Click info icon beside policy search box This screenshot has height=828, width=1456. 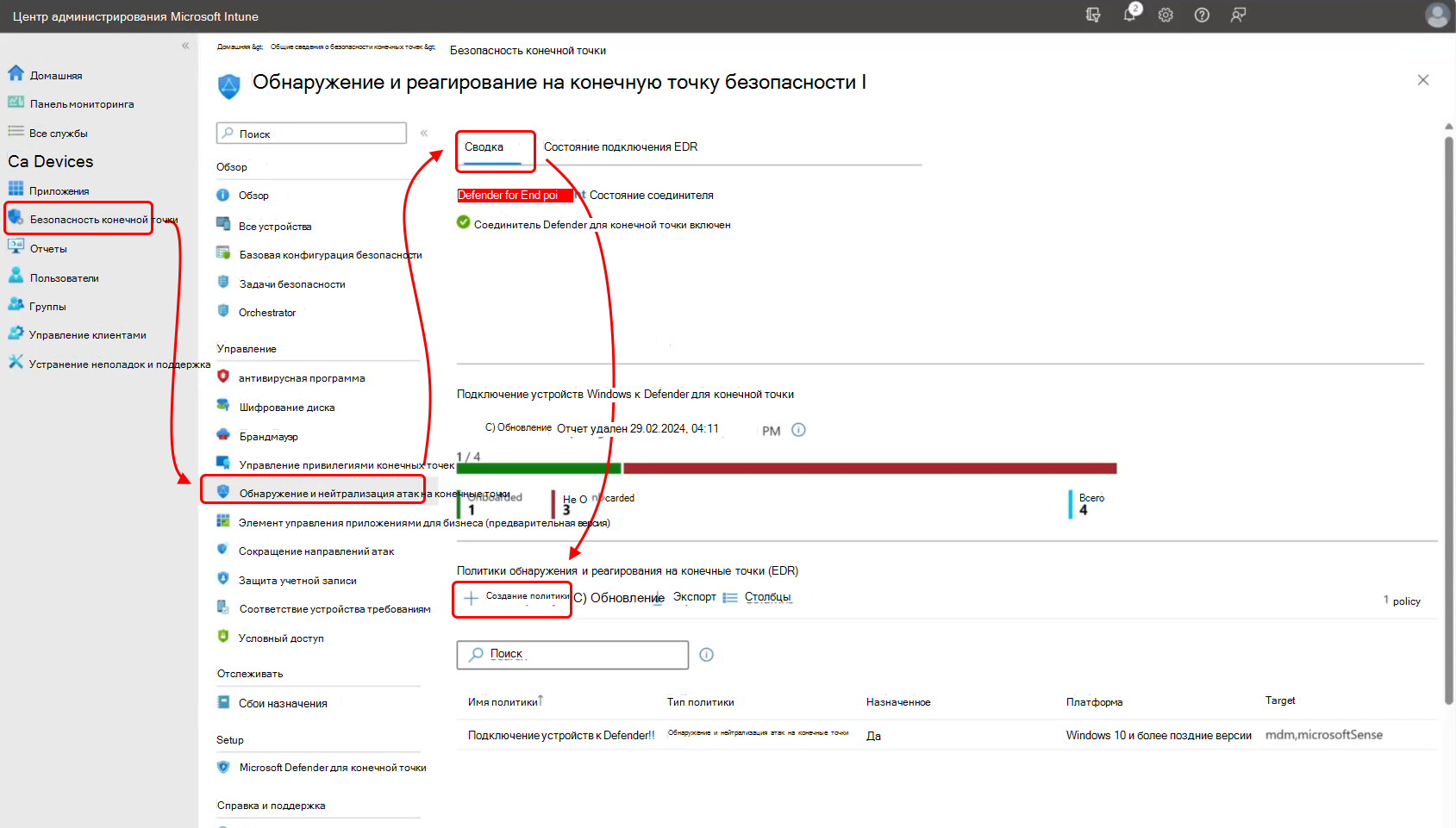[x=706, y=655]
